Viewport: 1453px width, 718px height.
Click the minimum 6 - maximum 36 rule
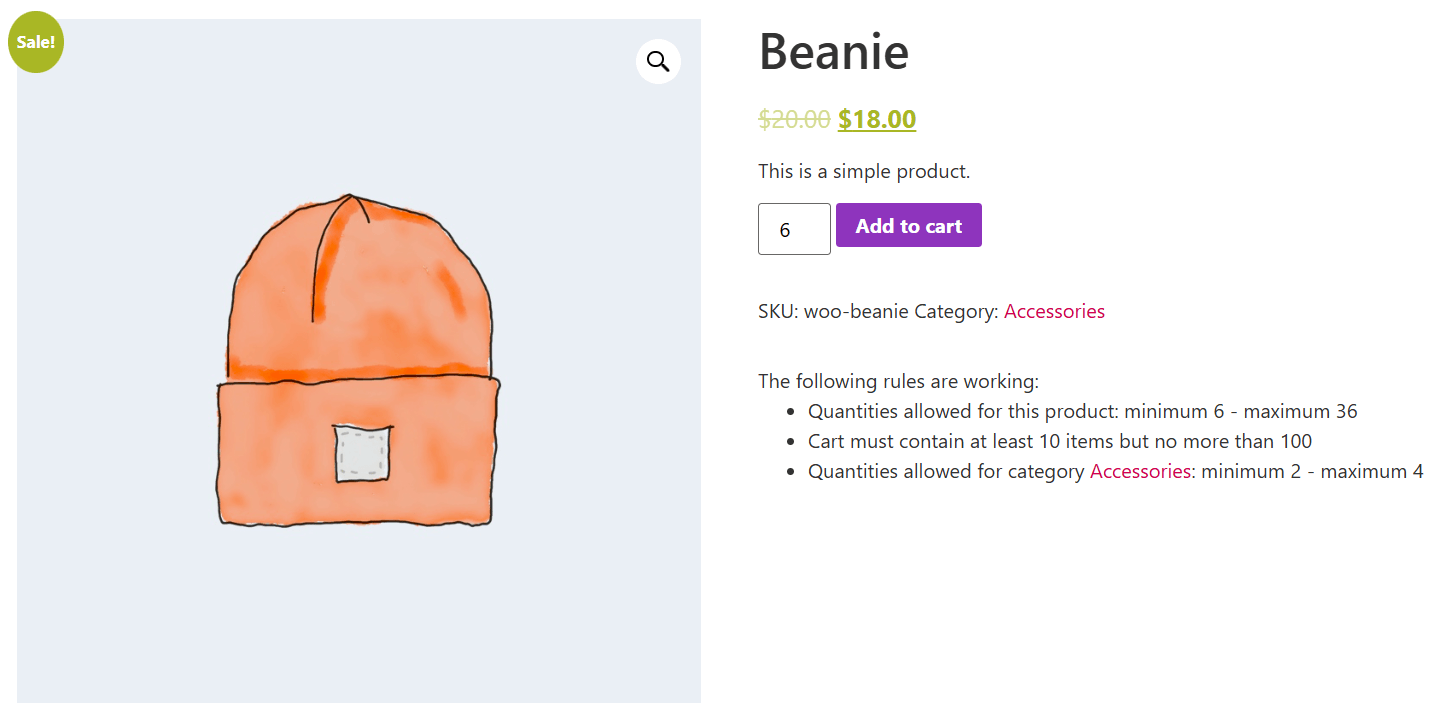(1240, 411)
